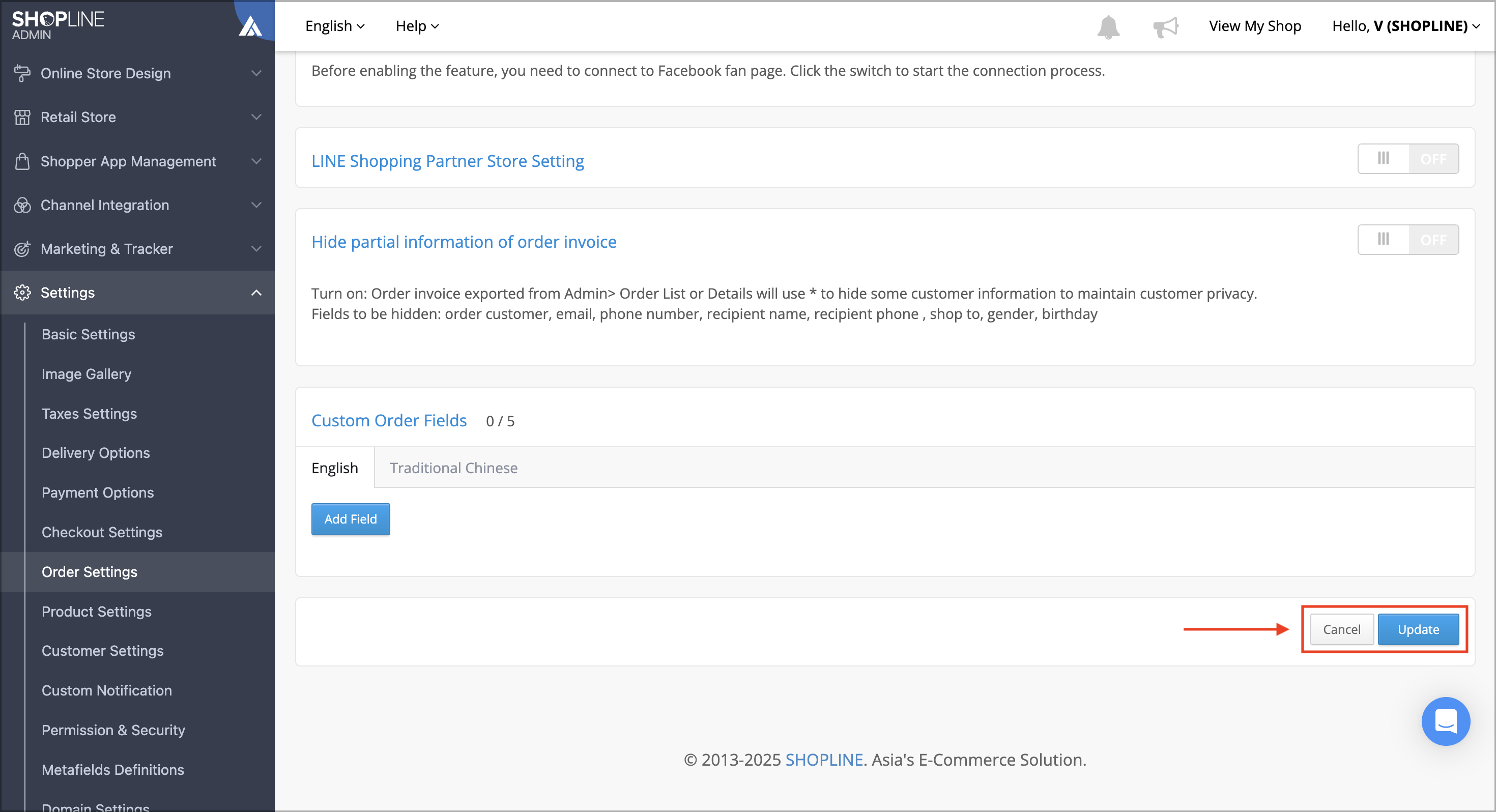Open Custom Notification in sidebar

pyautogui.click(x=106, y=690)
